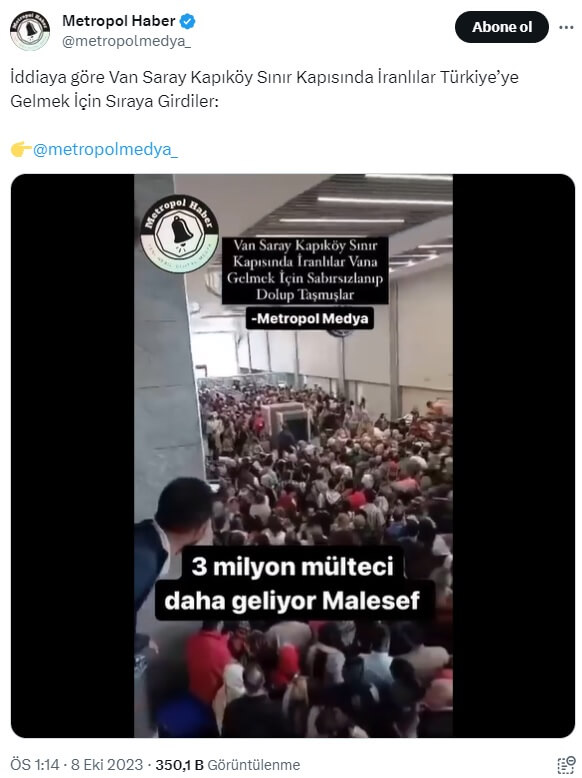Screen dimensions: 582x778
Task: Open the ÖS 1:14 timestamp link
Action: point(35,765)
